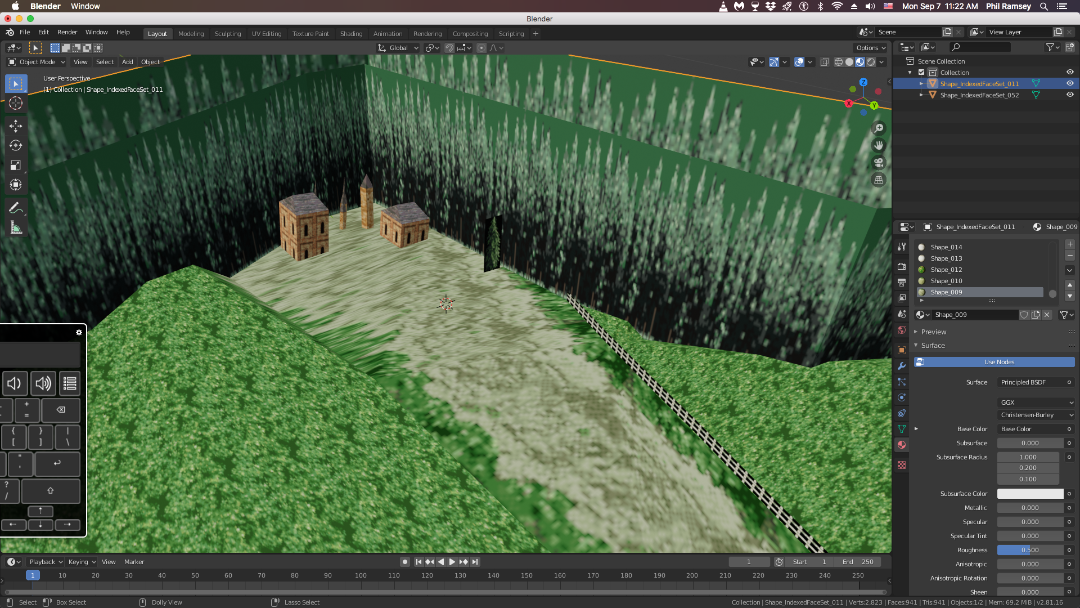Image resolution: width=1080 pixels, height=608 pixels.
Task: Open the Modifier properties wrench tab
Action: (902, 366)
